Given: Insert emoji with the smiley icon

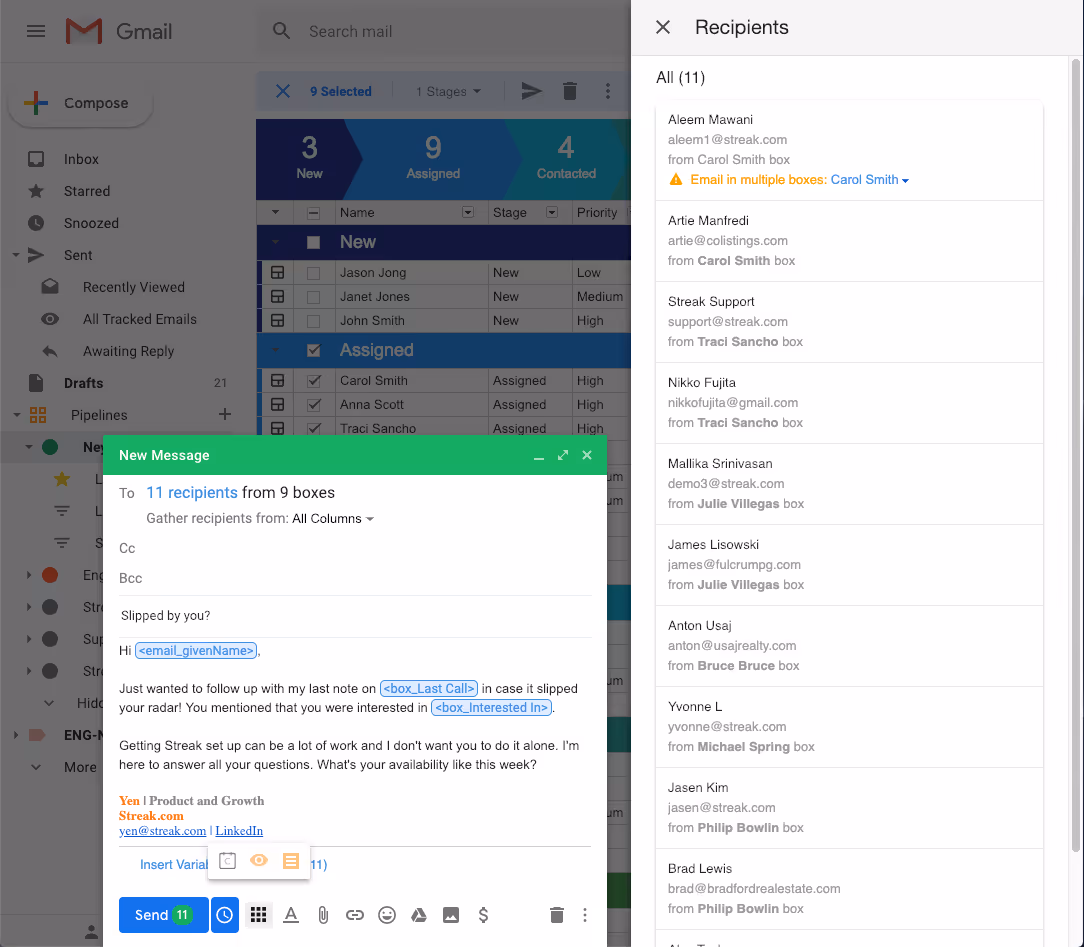Looking at the screenshot, I should [x=387, y=915].
